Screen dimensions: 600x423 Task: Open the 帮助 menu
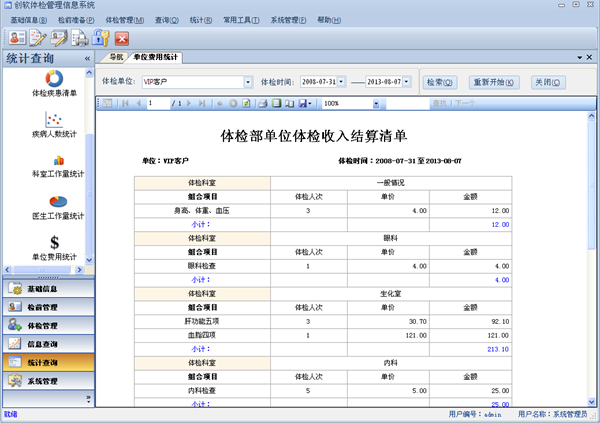pos(329,20)
